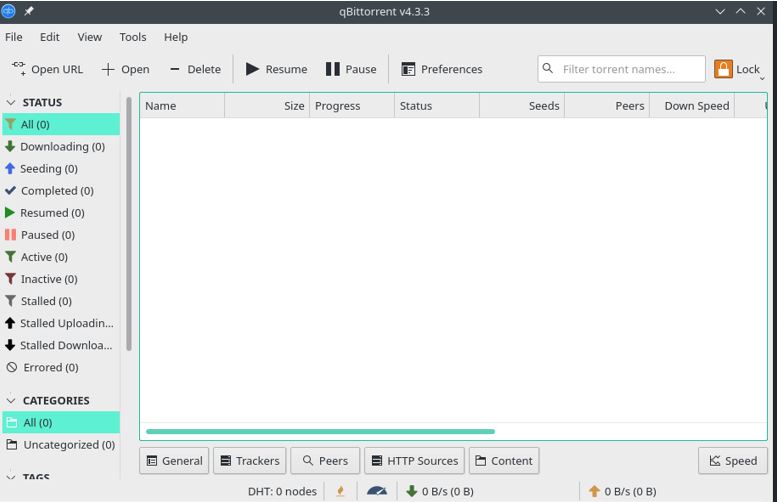The image size is (777, 502).
Task: Click the Open URL link icon
Action: [19, 69]
